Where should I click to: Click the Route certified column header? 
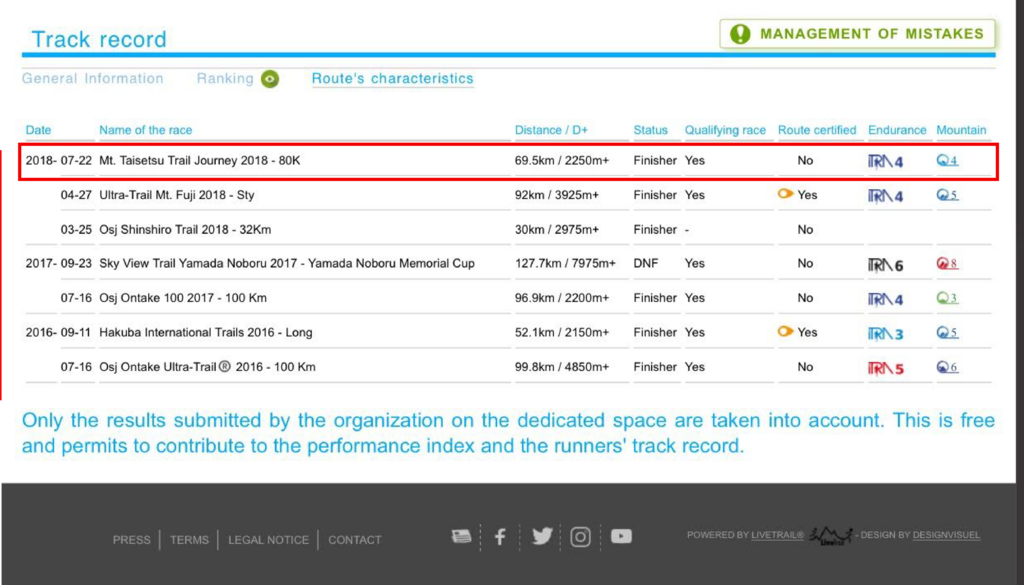click(x=817, y=130)
